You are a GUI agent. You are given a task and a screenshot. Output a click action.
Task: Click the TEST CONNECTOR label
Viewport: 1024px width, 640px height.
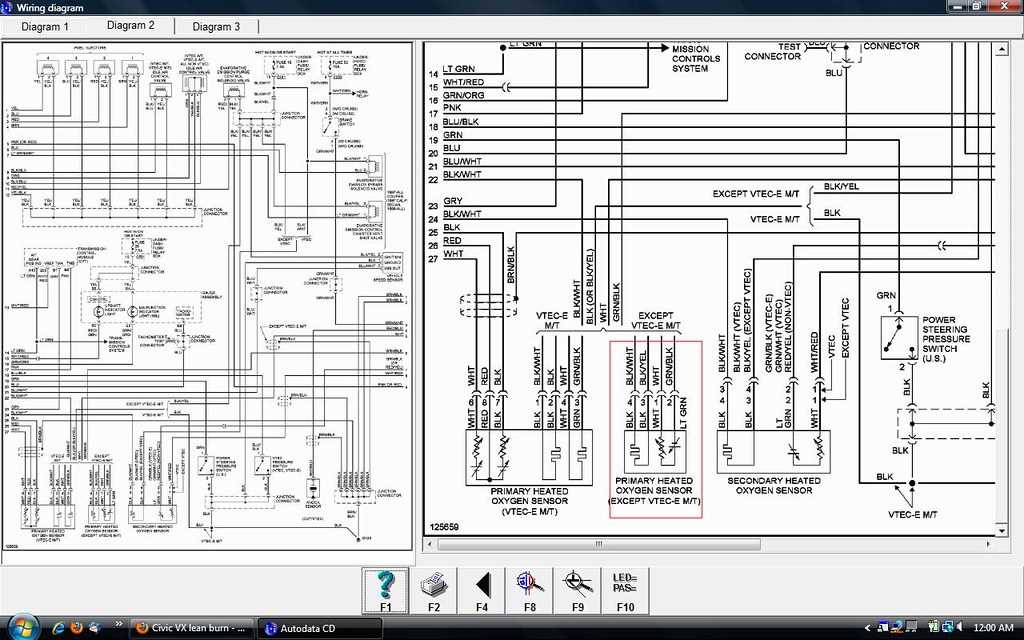click(773, 52)
